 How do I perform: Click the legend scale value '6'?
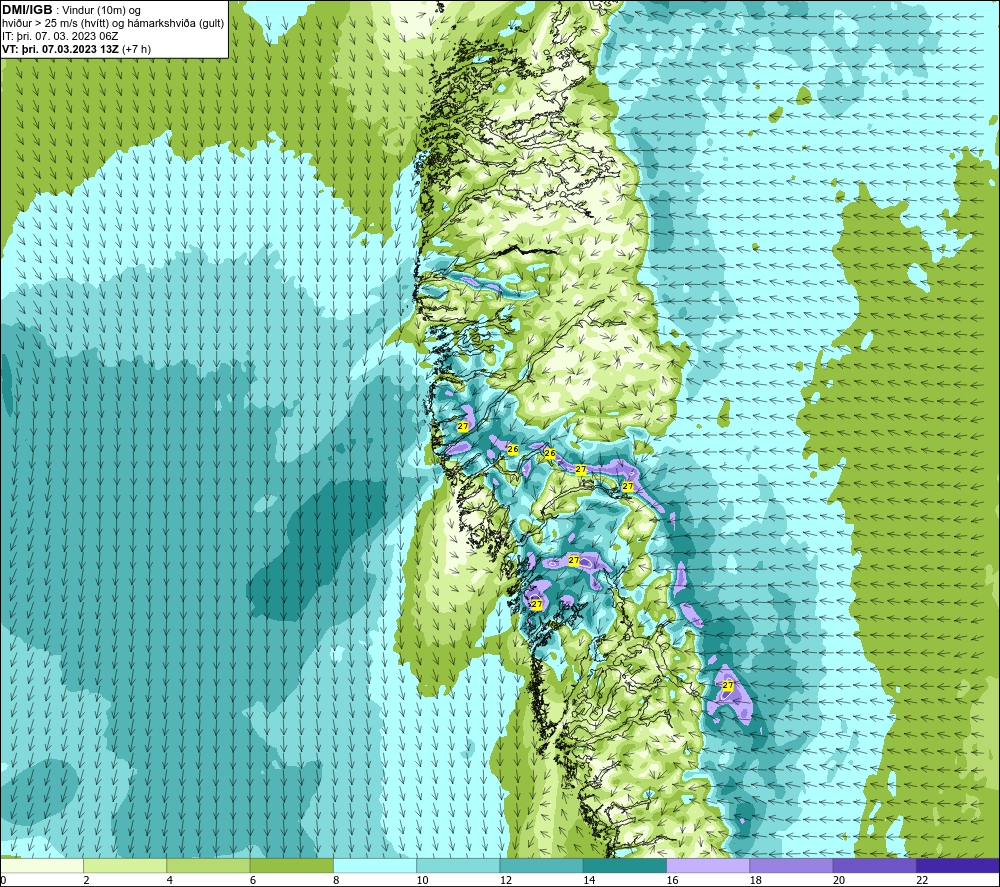pos(253,880)
